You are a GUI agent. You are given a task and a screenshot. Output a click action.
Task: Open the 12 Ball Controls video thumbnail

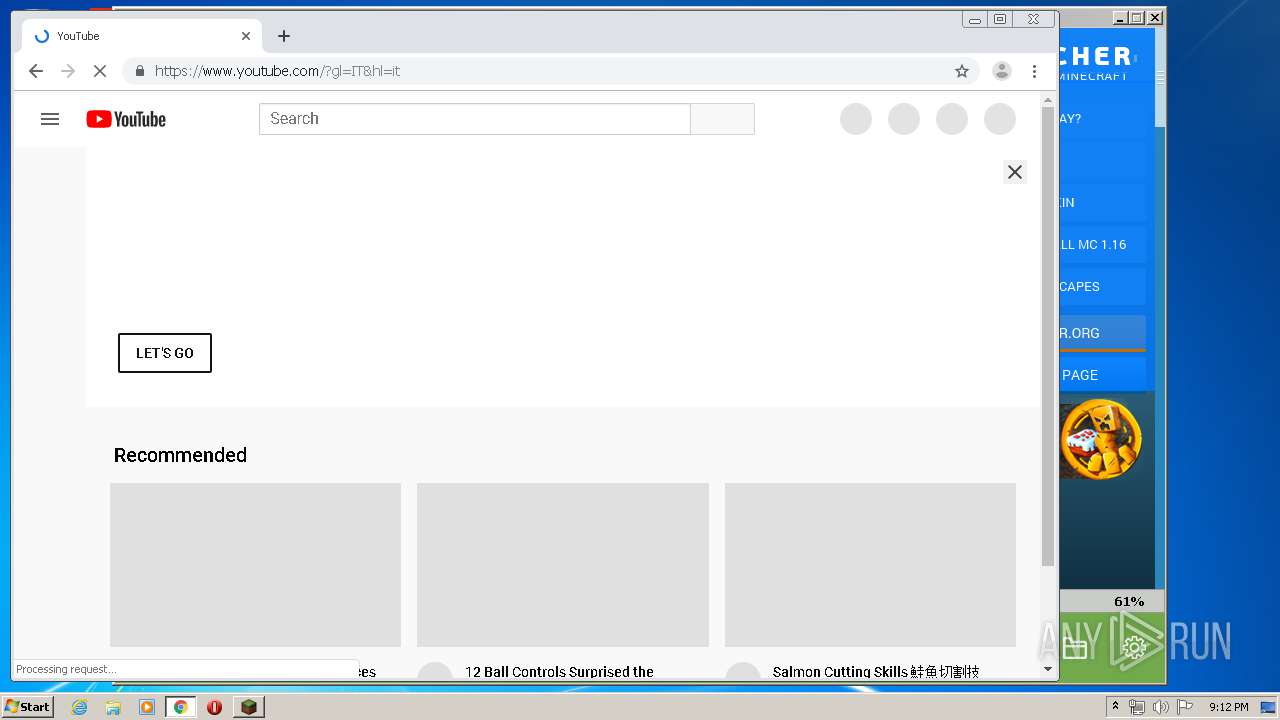563,565
